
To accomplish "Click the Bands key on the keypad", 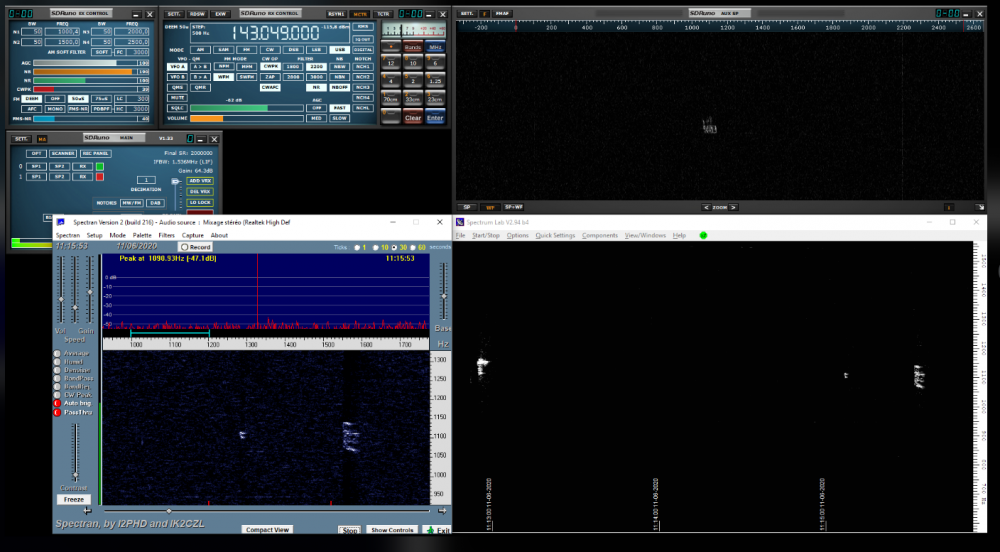I will tap(412, 47).
